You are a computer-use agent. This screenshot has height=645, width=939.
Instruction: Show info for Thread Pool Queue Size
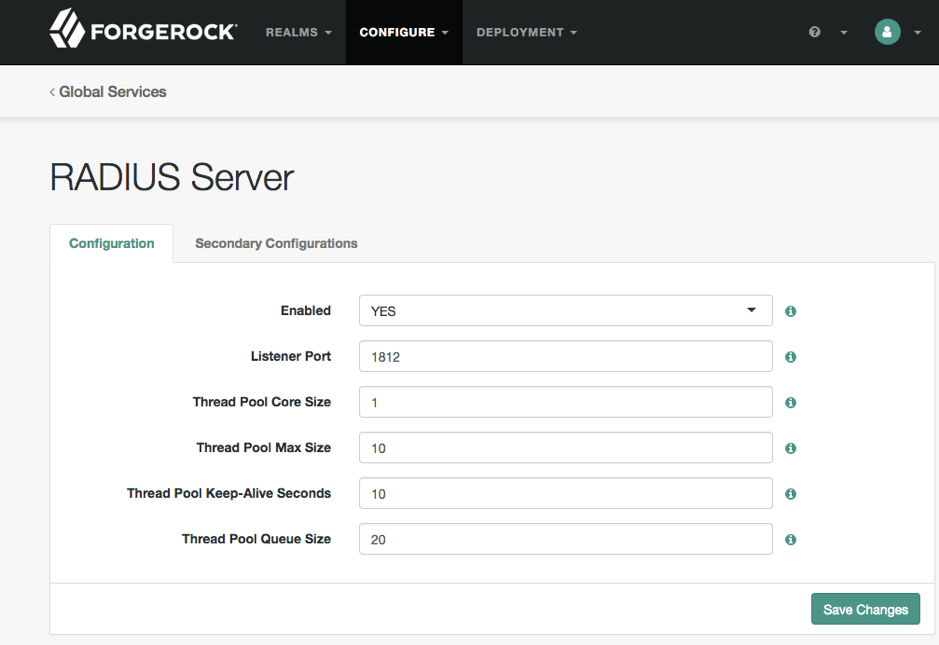790,540
